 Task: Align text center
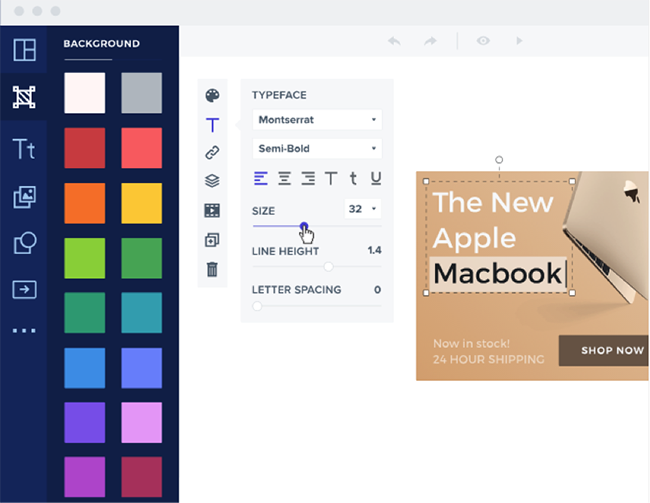(x=284, y=178)
